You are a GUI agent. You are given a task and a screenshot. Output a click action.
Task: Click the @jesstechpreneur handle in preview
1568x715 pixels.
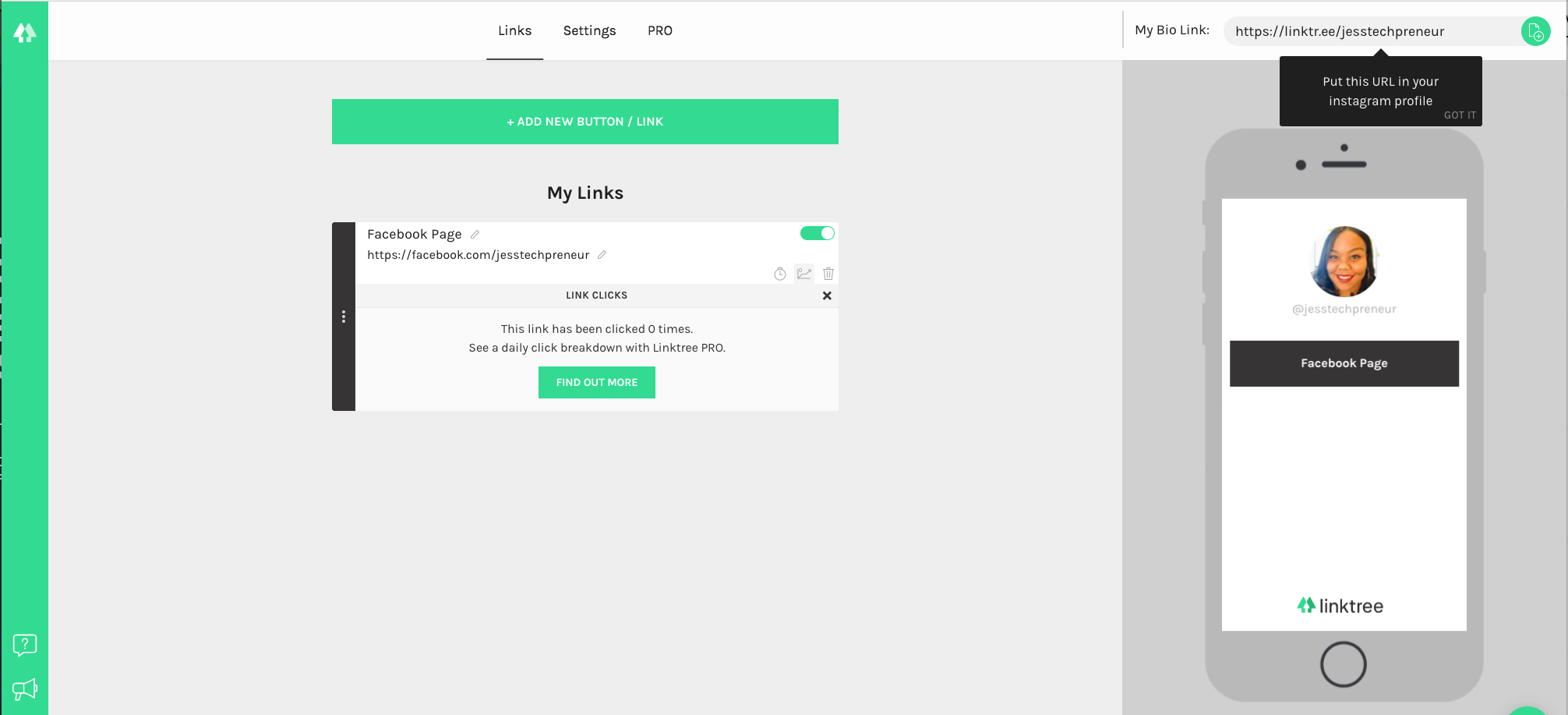tap(1344, 309)
